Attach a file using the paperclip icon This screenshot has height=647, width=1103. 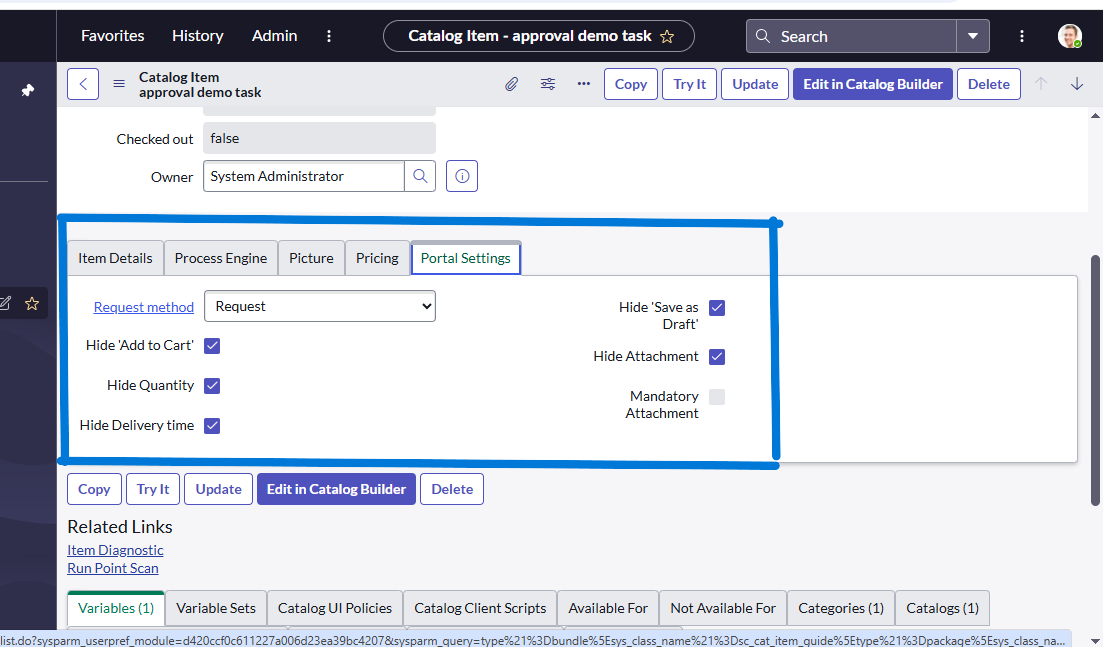click(511, 84)
